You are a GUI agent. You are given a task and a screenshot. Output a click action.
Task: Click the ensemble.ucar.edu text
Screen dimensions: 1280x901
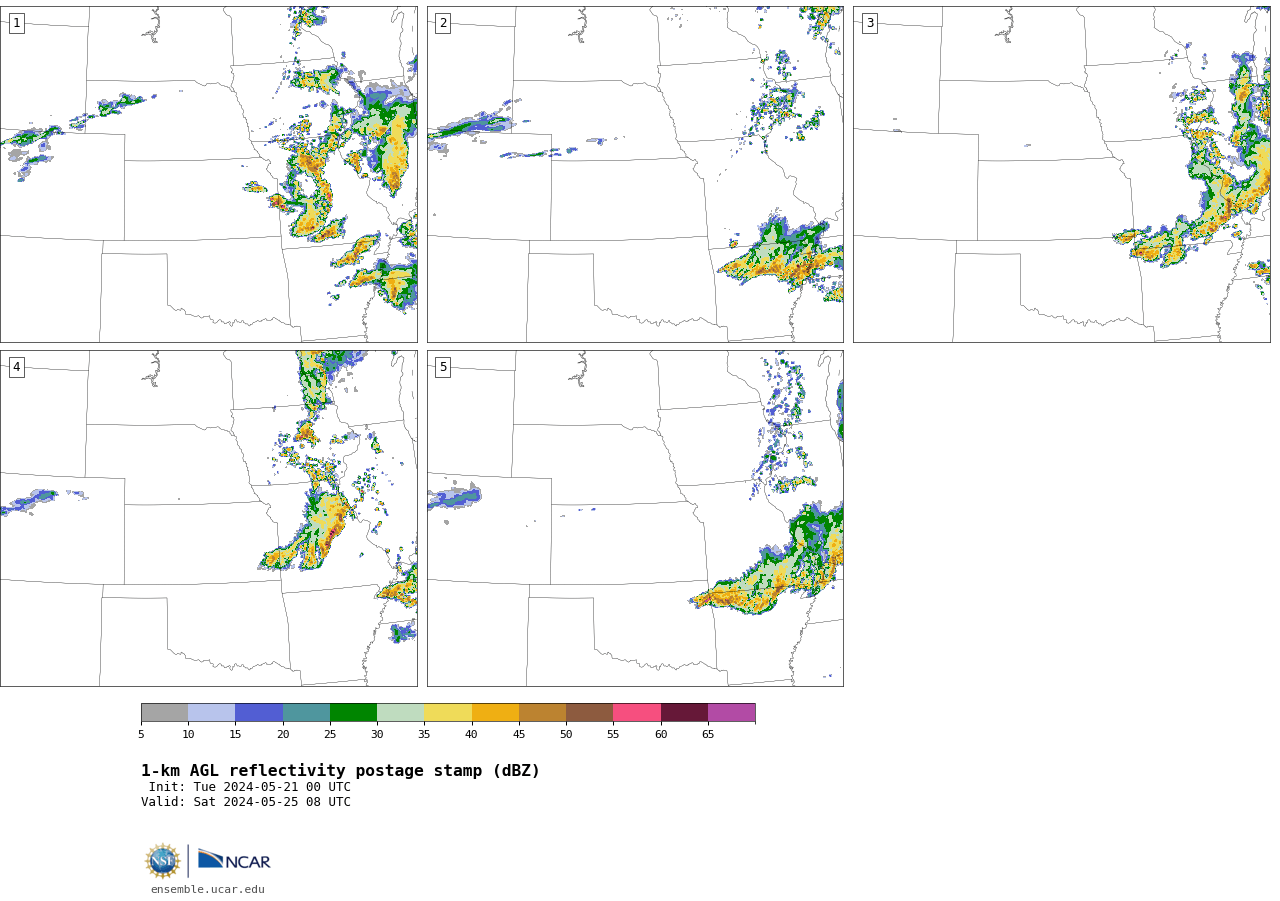(x=208, y=889)
